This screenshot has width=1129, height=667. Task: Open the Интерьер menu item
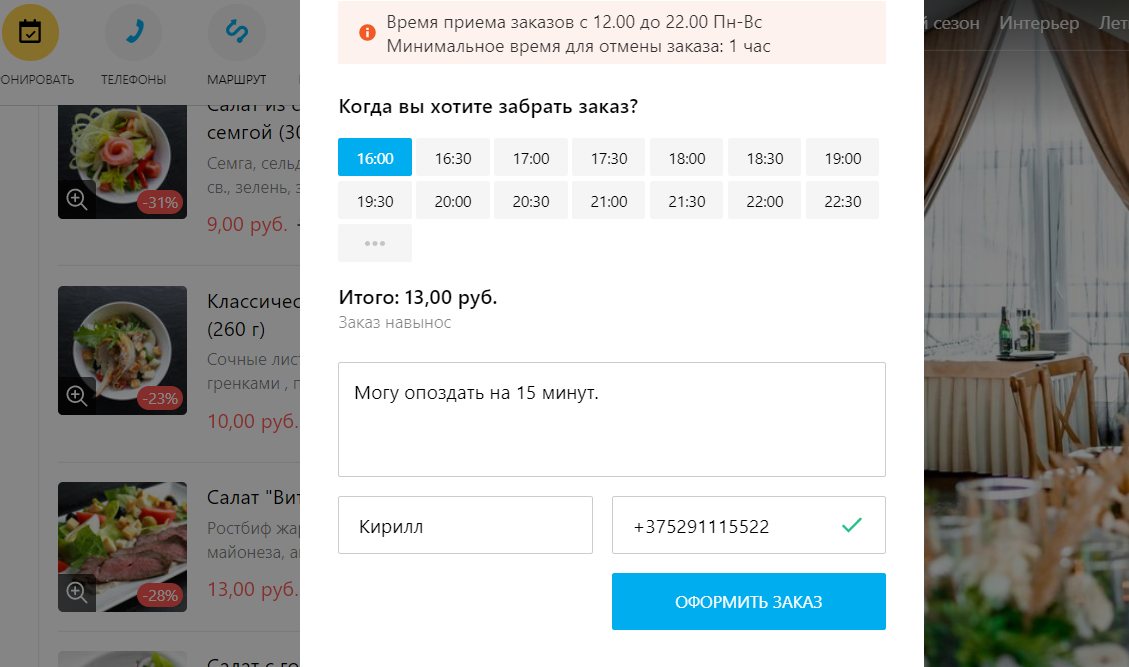click(1039, 23)
